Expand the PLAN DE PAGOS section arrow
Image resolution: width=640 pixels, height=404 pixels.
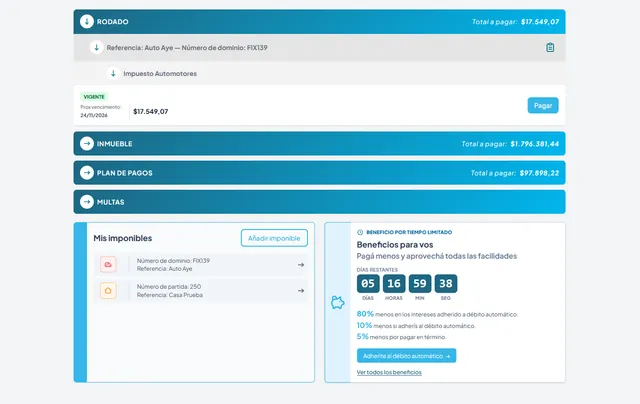pos(87,173)
